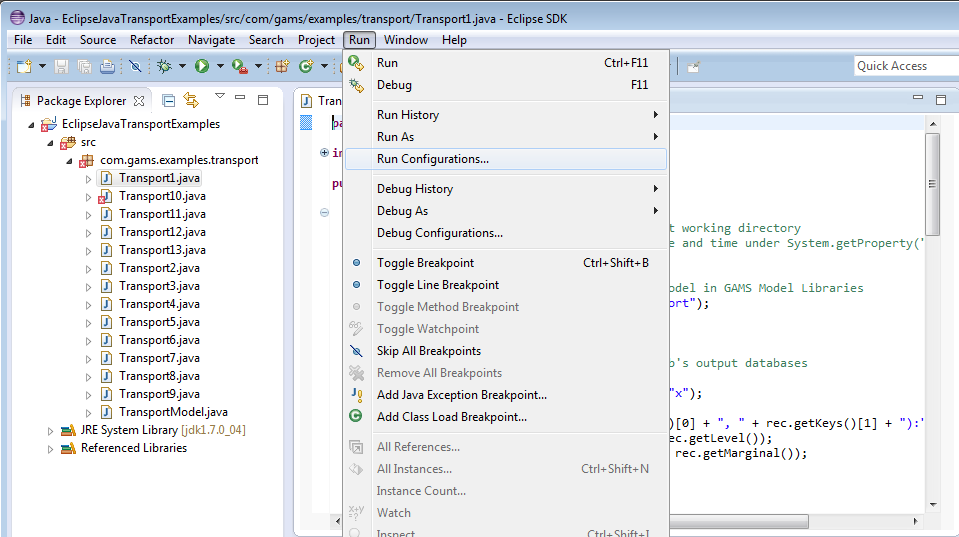Image resolution: width=959 pixels, height=537 pixels.
Task: Click the green Run toolbar button
Action: [202, 66]
